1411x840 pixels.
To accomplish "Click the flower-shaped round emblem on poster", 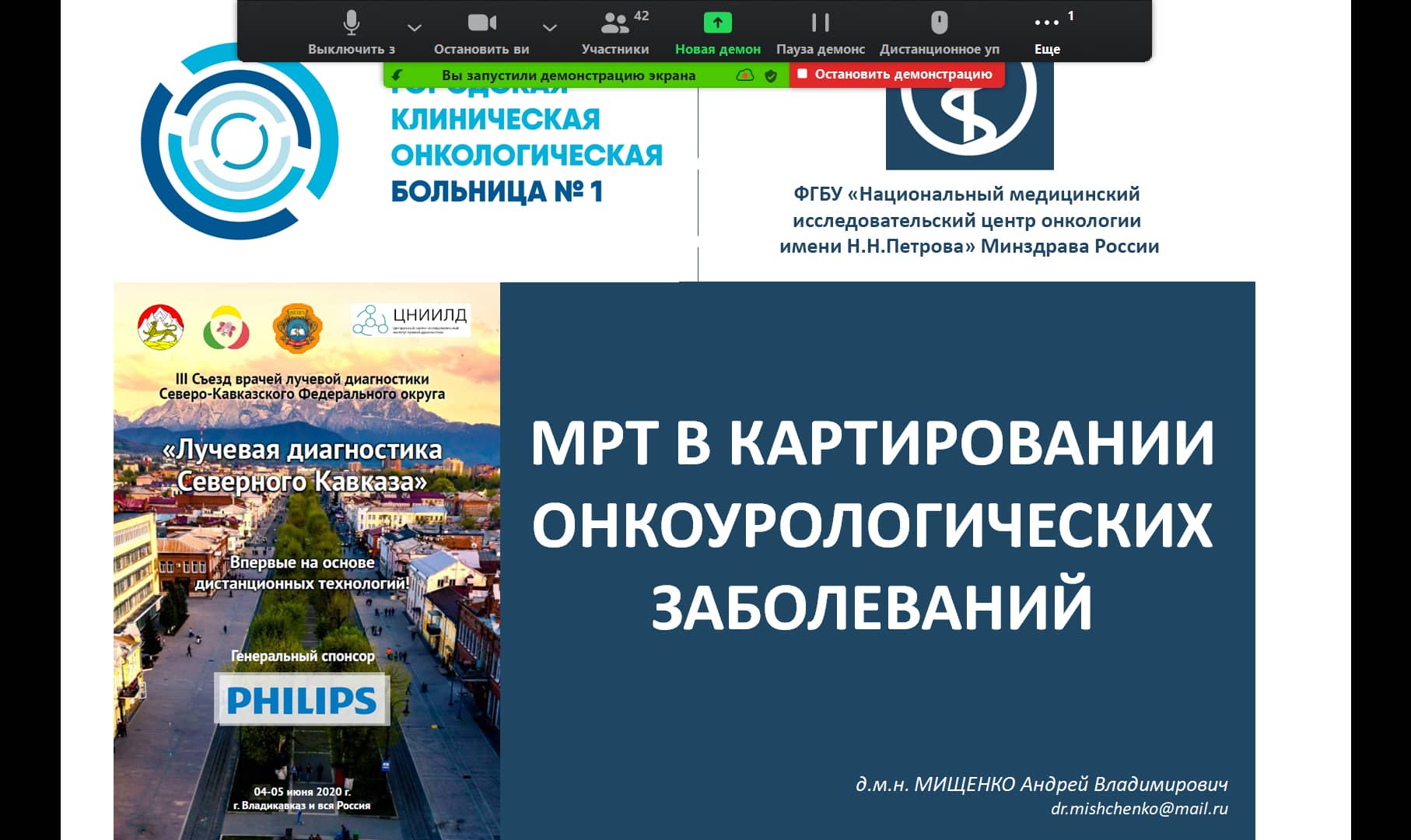I will tap(226, 327).
